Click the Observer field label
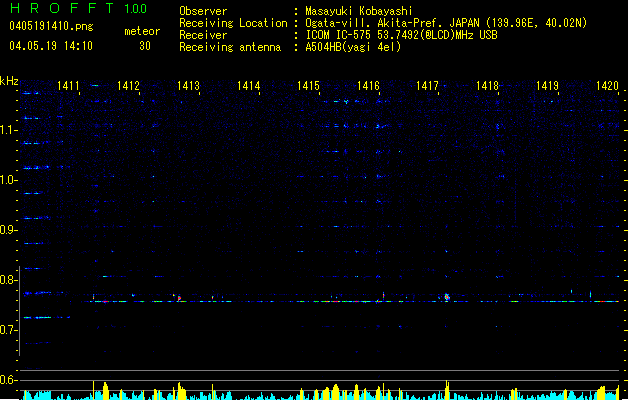The width and height of the screenshot is (629, 400). coord(203,11)
